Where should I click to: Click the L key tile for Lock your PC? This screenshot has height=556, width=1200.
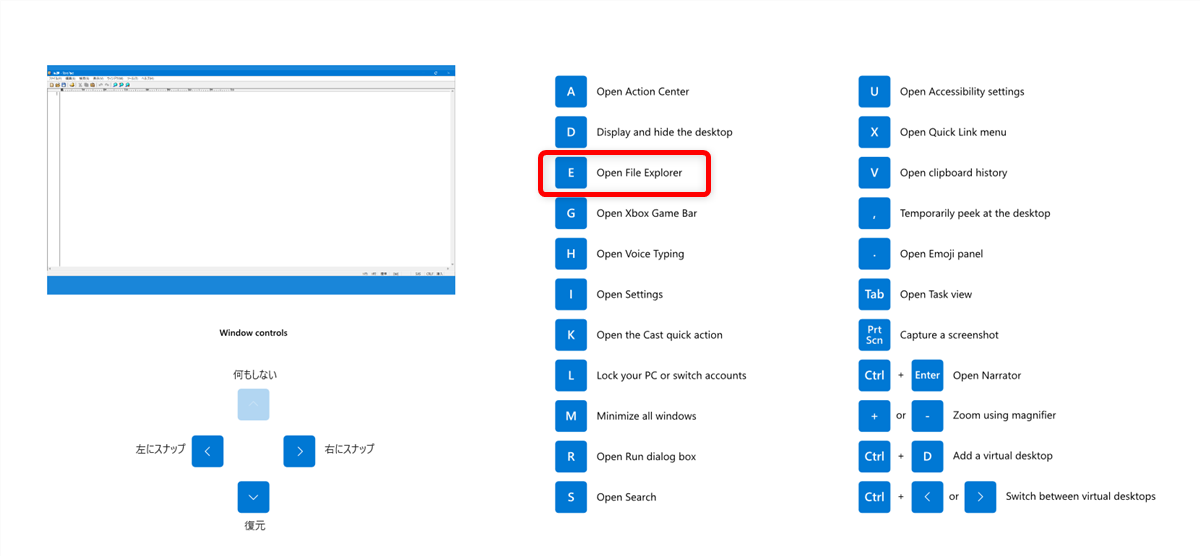pos(571,375)
